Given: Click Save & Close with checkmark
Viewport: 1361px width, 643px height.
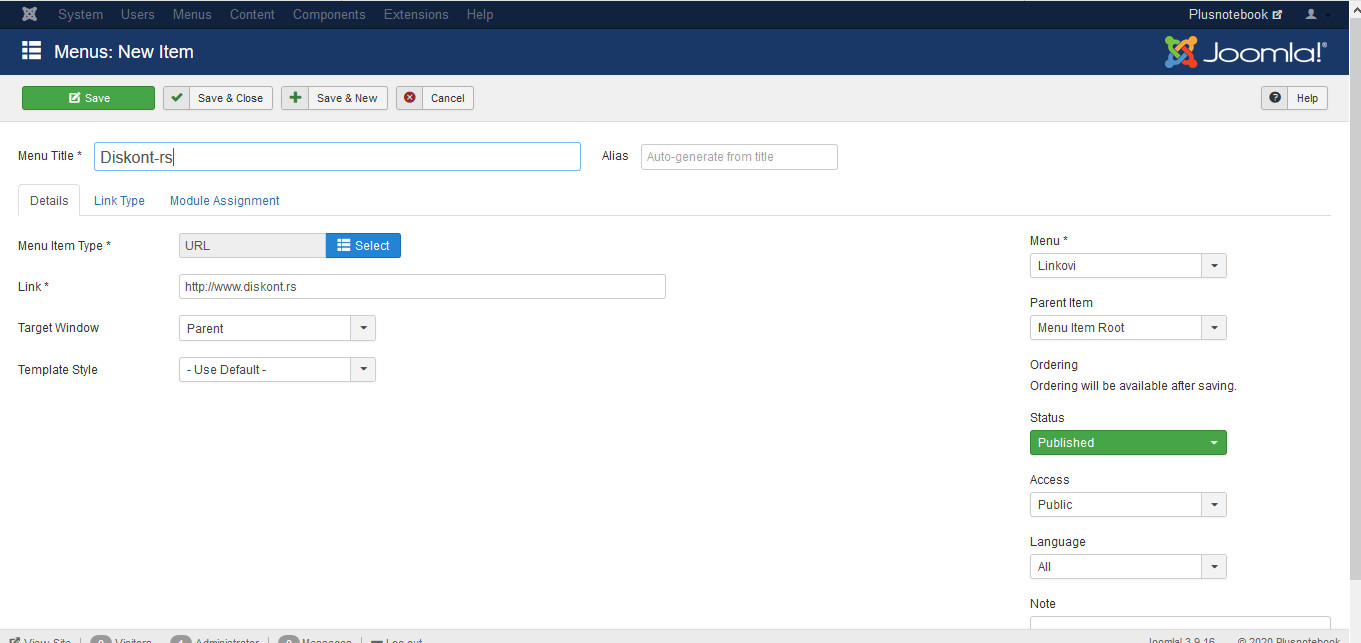Looking at the screenshot, I should pos(218,98).
